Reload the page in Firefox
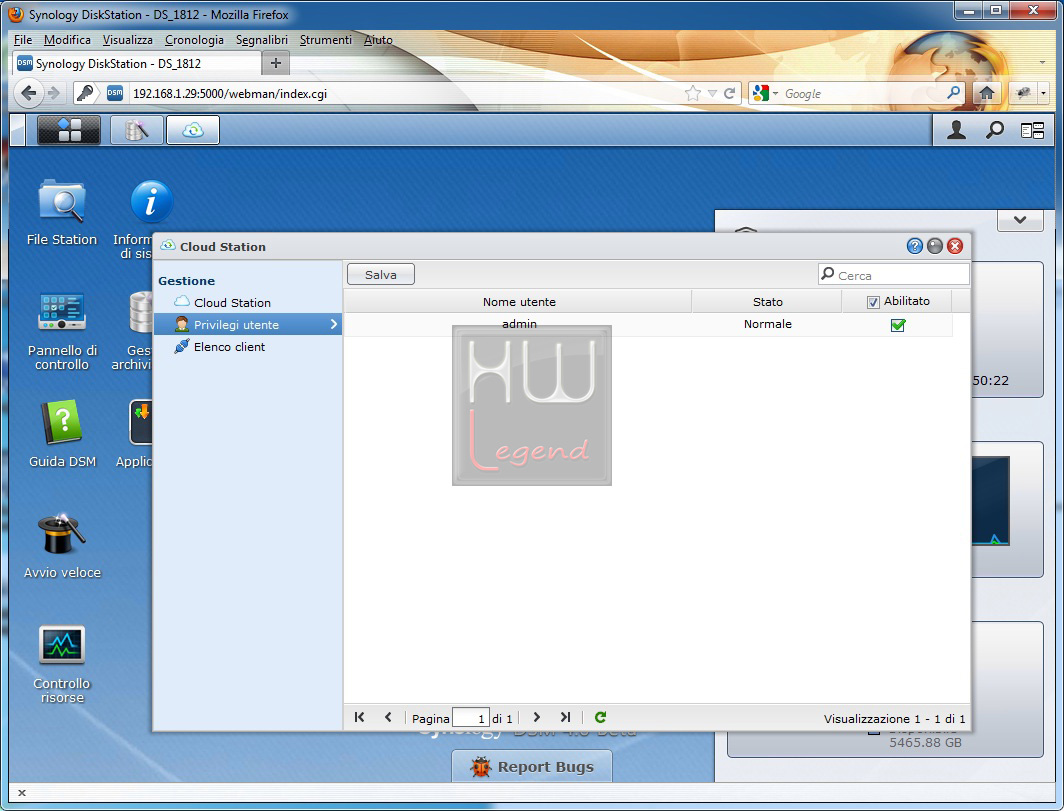 coord(729,93)
